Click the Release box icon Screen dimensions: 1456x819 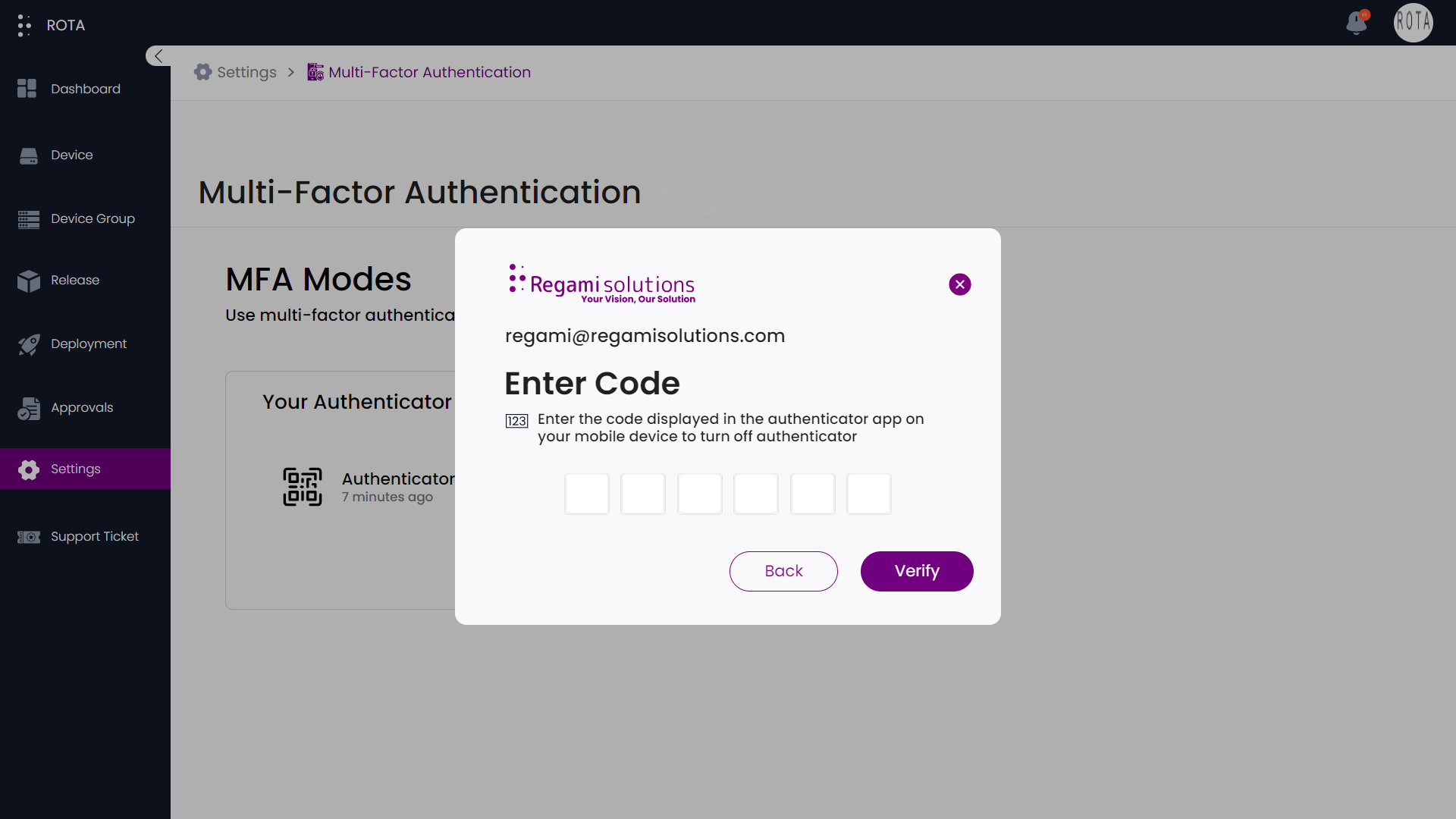(29, 281)
